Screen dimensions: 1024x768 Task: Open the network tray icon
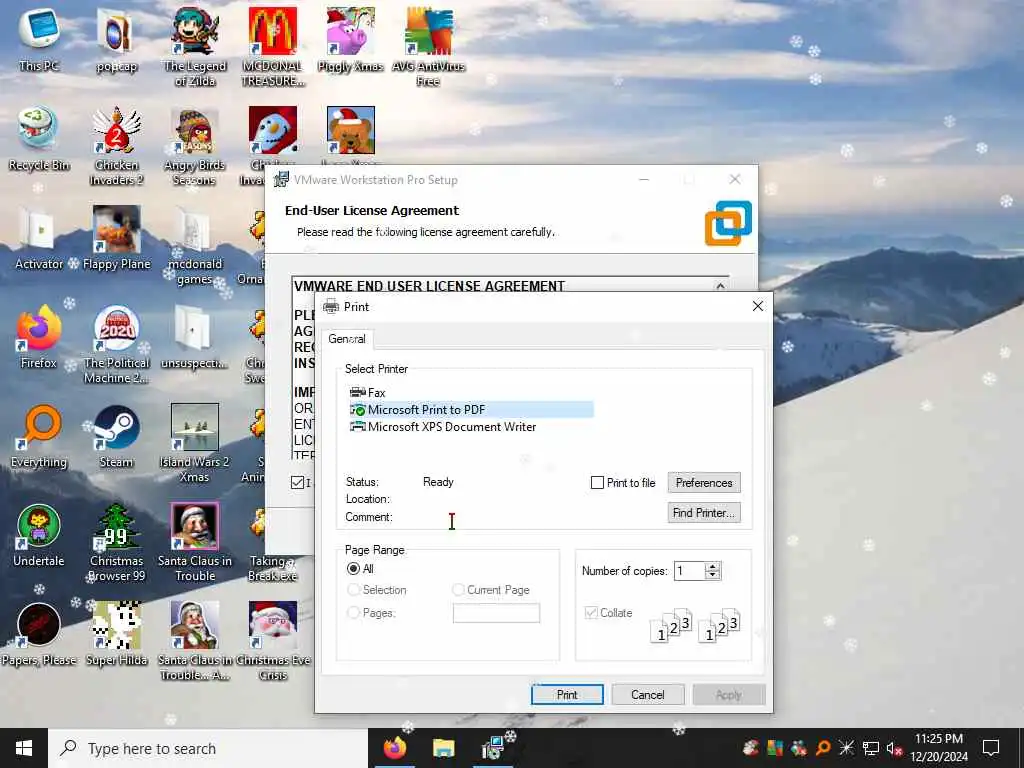coord(871,748)
